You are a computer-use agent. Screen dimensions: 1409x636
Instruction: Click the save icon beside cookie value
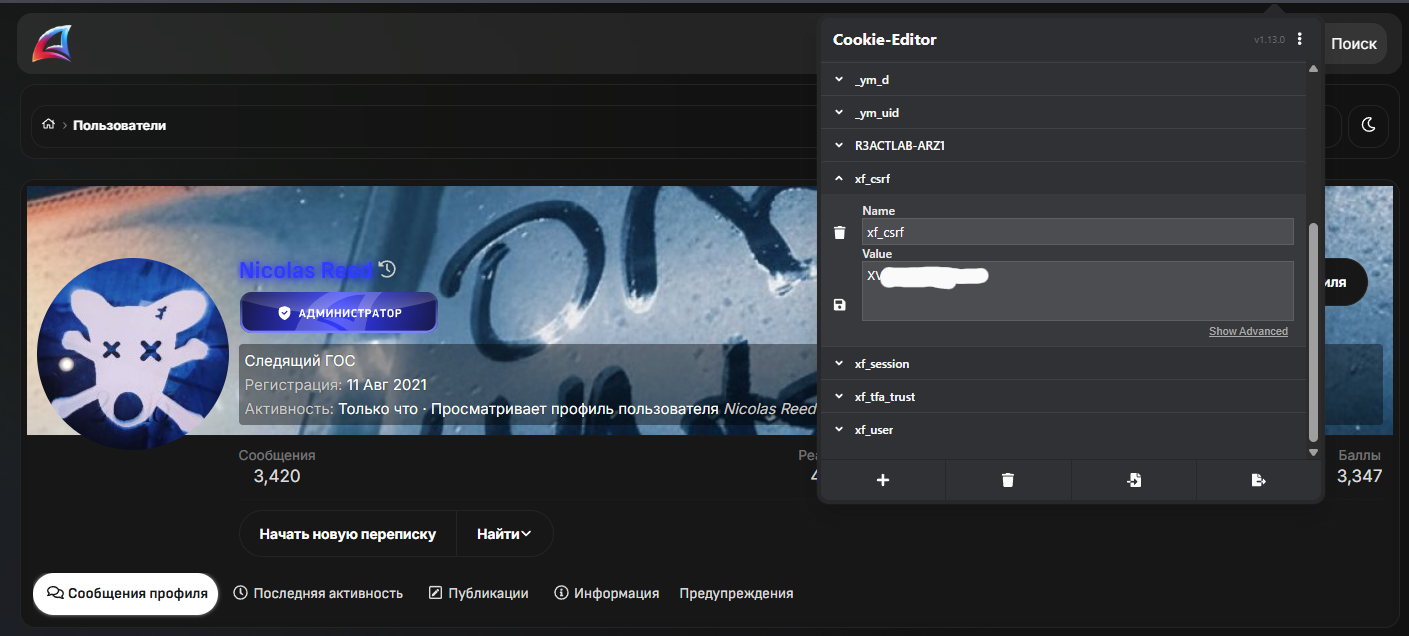click(839, 305)
